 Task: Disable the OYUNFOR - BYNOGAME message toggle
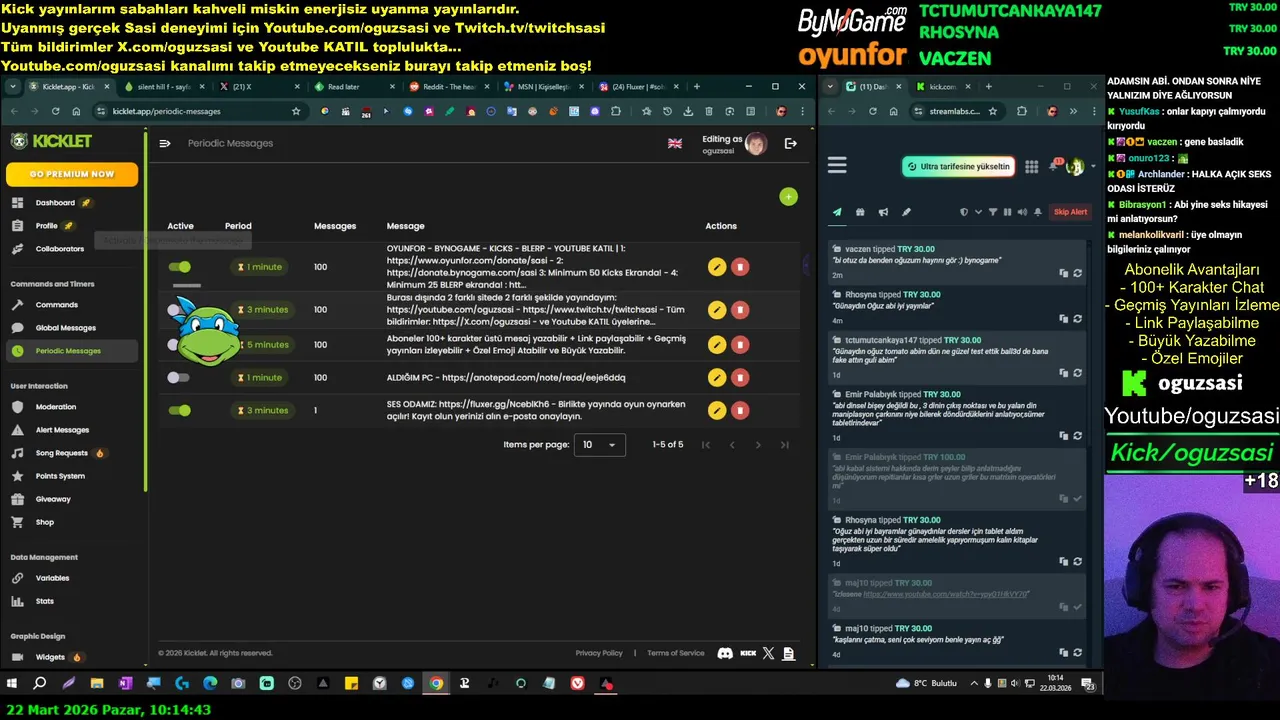[180, 267]
